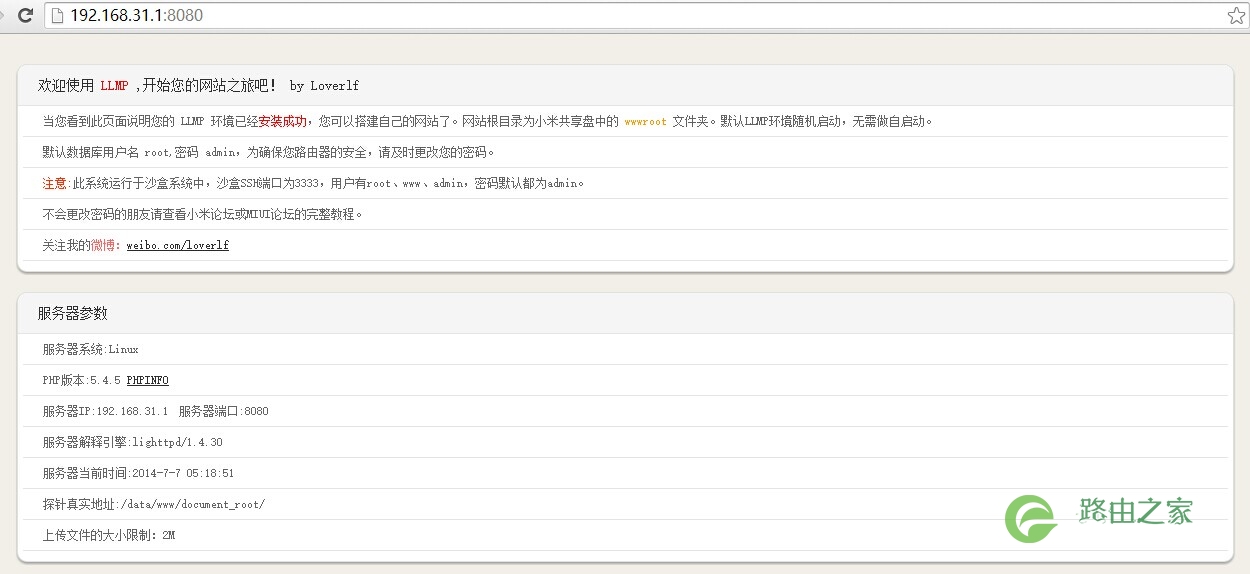Open the PHPINFO link

coord(147,381)
